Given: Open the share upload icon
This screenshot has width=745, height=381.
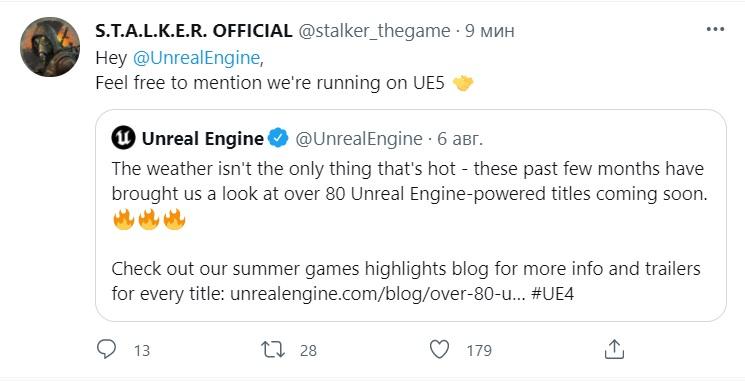Looking at the screenshot, I should click(x=614, y=349).
